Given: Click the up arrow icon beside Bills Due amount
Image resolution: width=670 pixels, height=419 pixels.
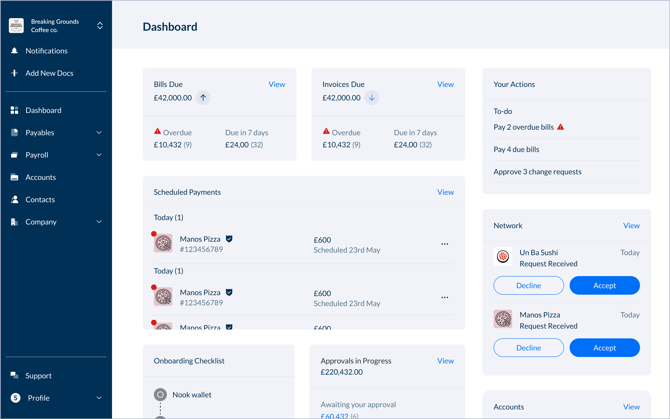Looking at the screenshot, I should tap(203, 98).
